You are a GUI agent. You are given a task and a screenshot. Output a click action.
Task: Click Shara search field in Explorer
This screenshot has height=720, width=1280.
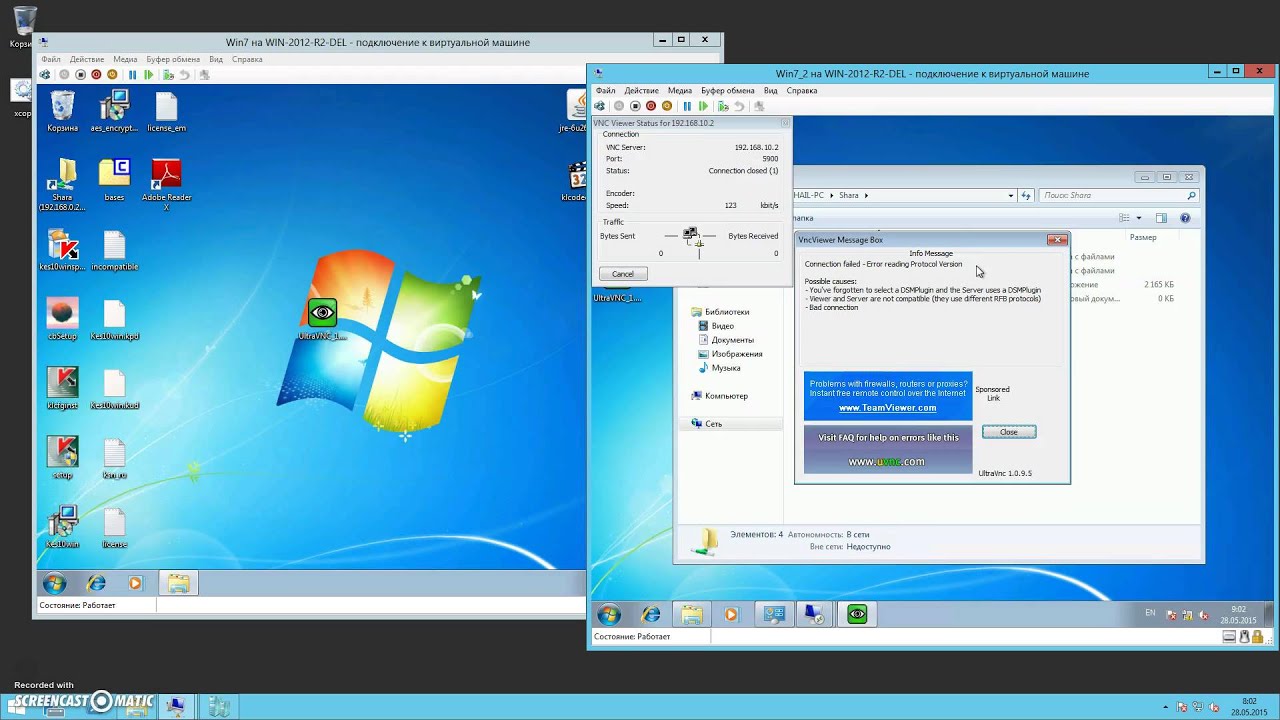pyautogui.click(x=1118, y=196)
